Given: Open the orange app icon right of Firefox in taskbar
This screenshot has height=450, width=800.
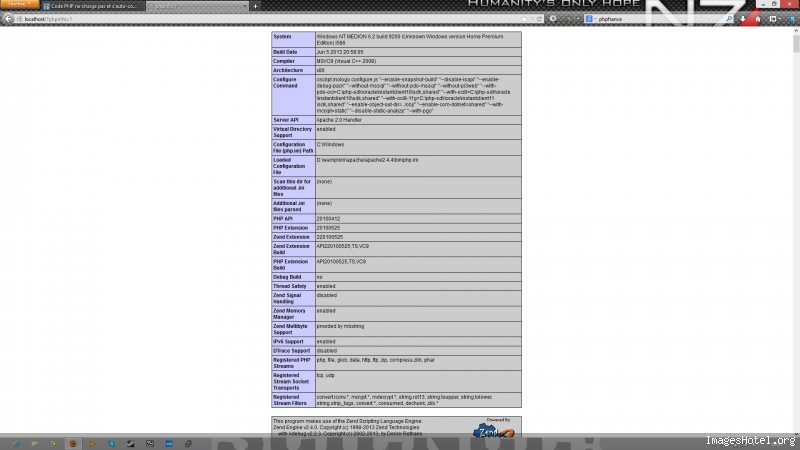Looking at the screenshot, I should [92, 444].
